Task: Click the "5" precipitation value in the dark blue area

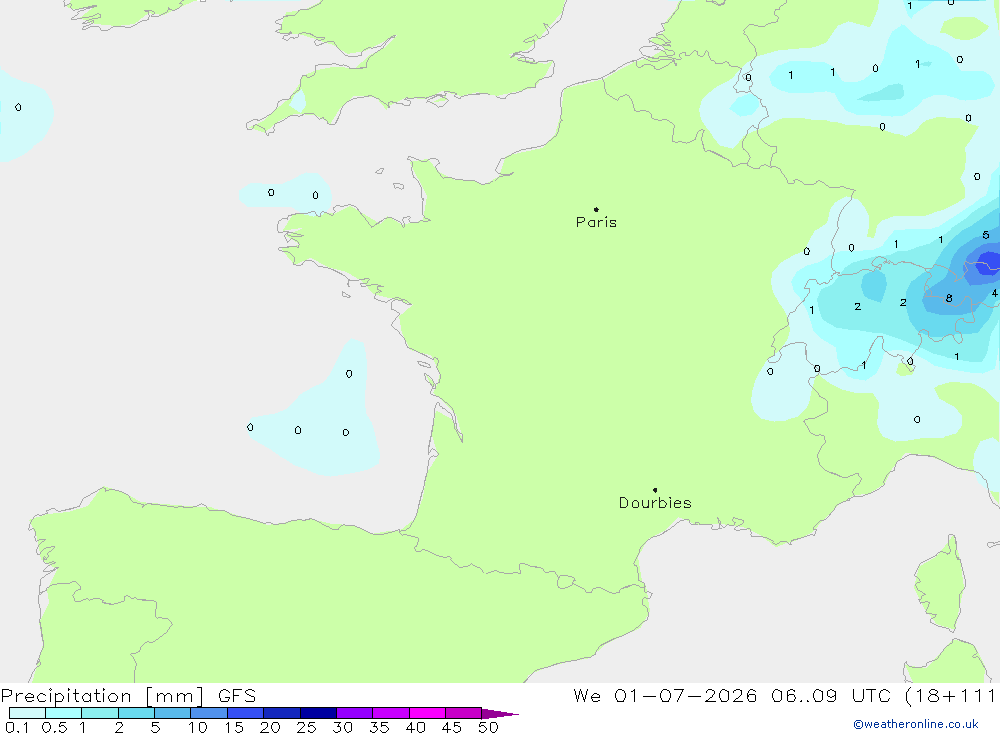Action: tap(986, 235)
